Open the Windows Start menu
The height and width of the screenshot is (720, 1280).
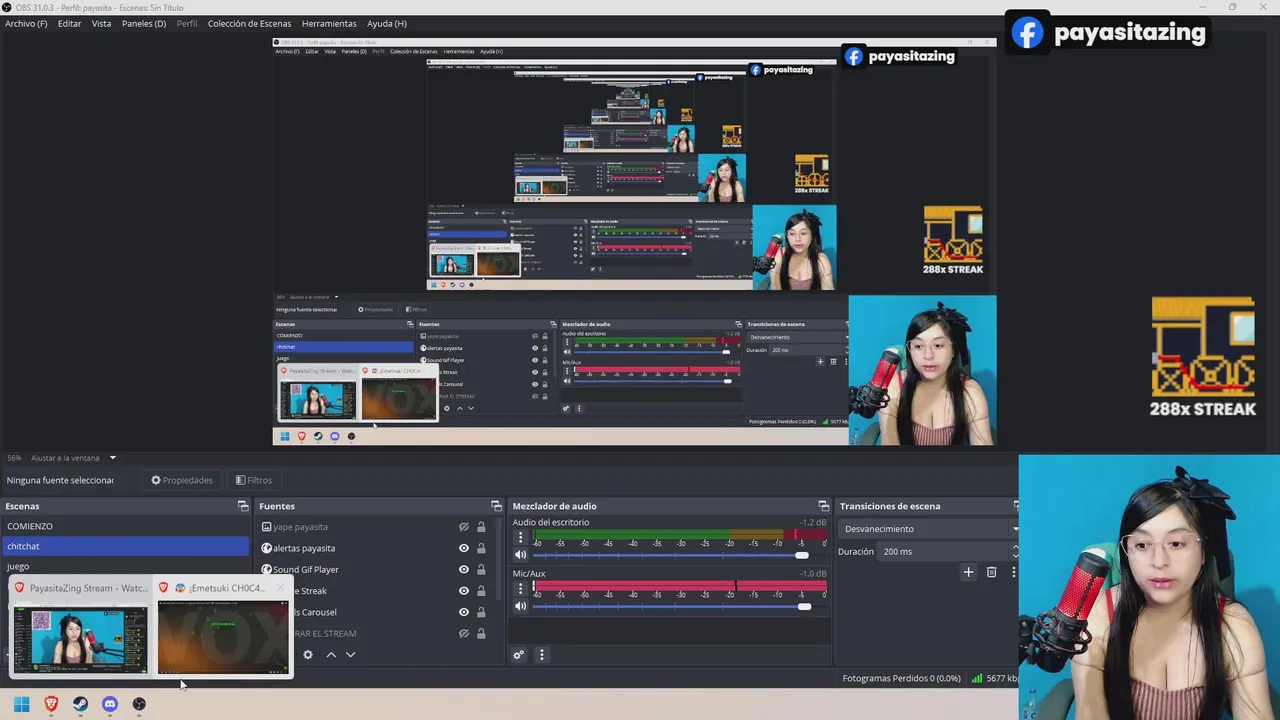[22, 704]
